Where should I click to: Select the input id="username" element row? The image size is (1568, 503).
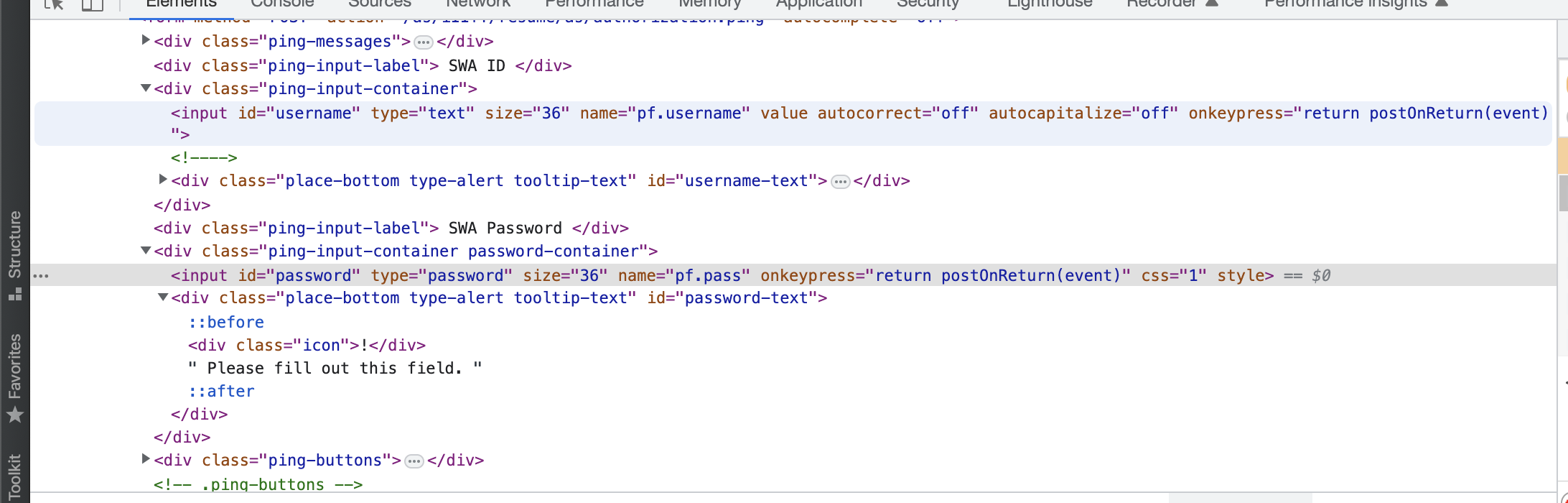[793, 124]
